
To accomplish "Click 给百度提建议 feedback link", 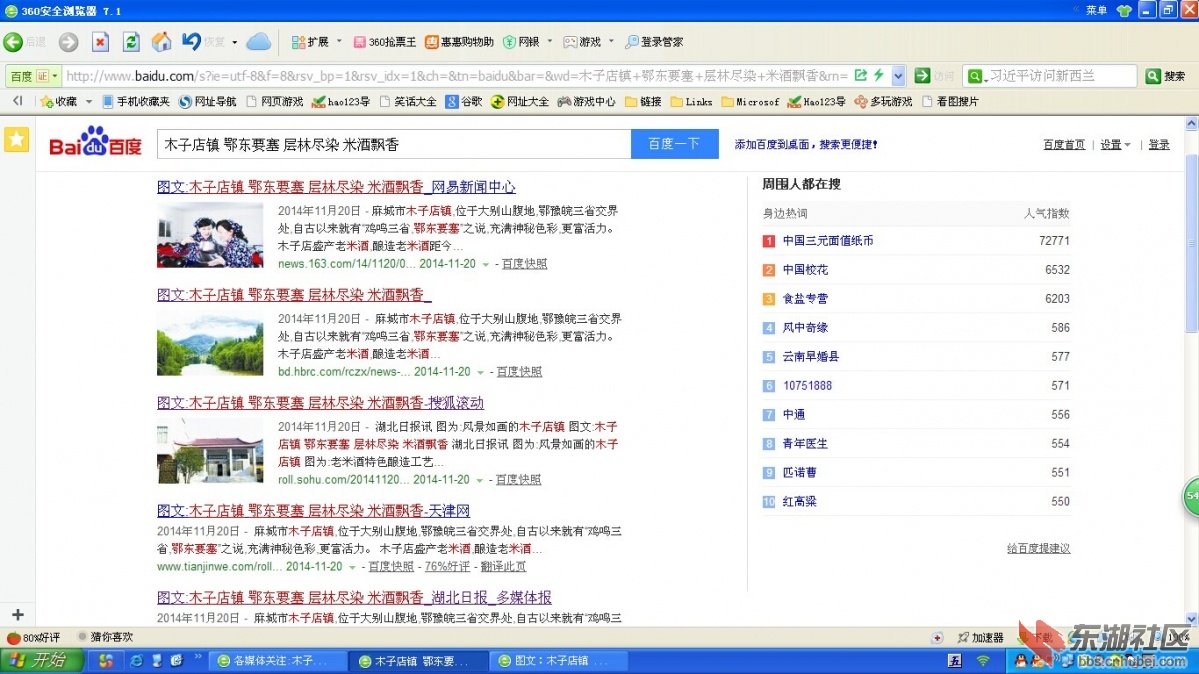I will point(1038,548).
